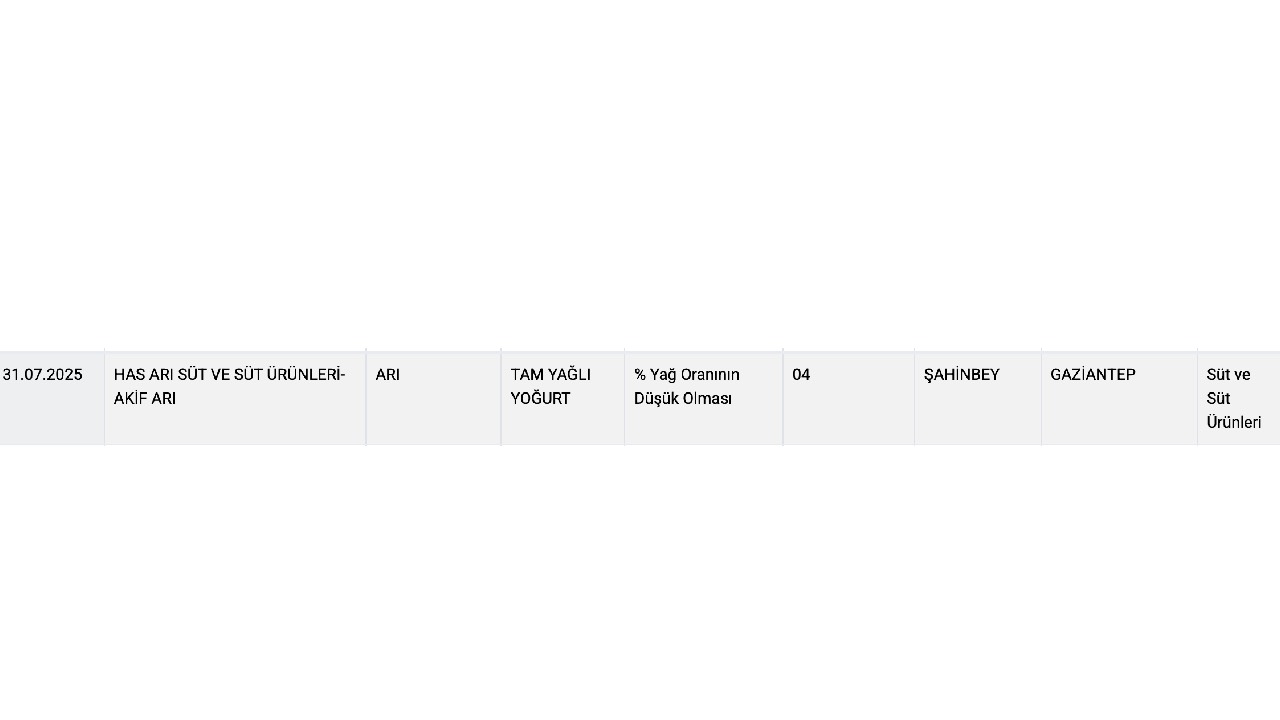Click the AKİF ARI text line
1280x720 pixels.
145,398
